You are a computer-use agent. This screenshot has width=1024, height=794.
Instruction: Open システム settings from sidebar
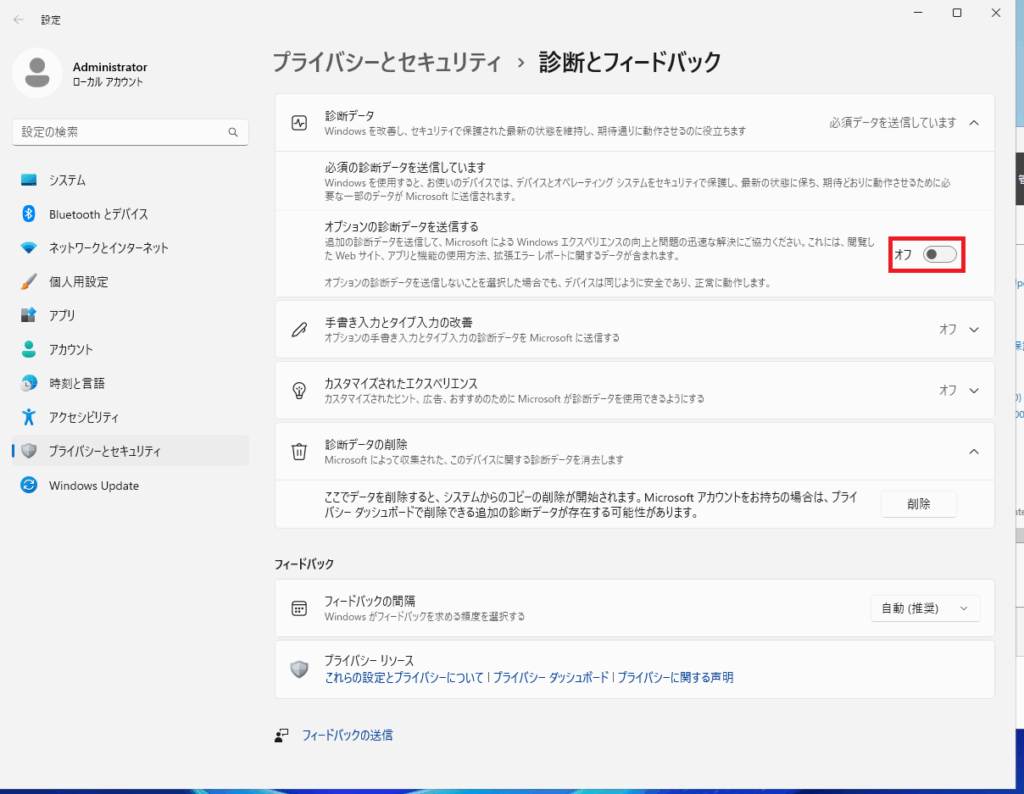[67, 180]
